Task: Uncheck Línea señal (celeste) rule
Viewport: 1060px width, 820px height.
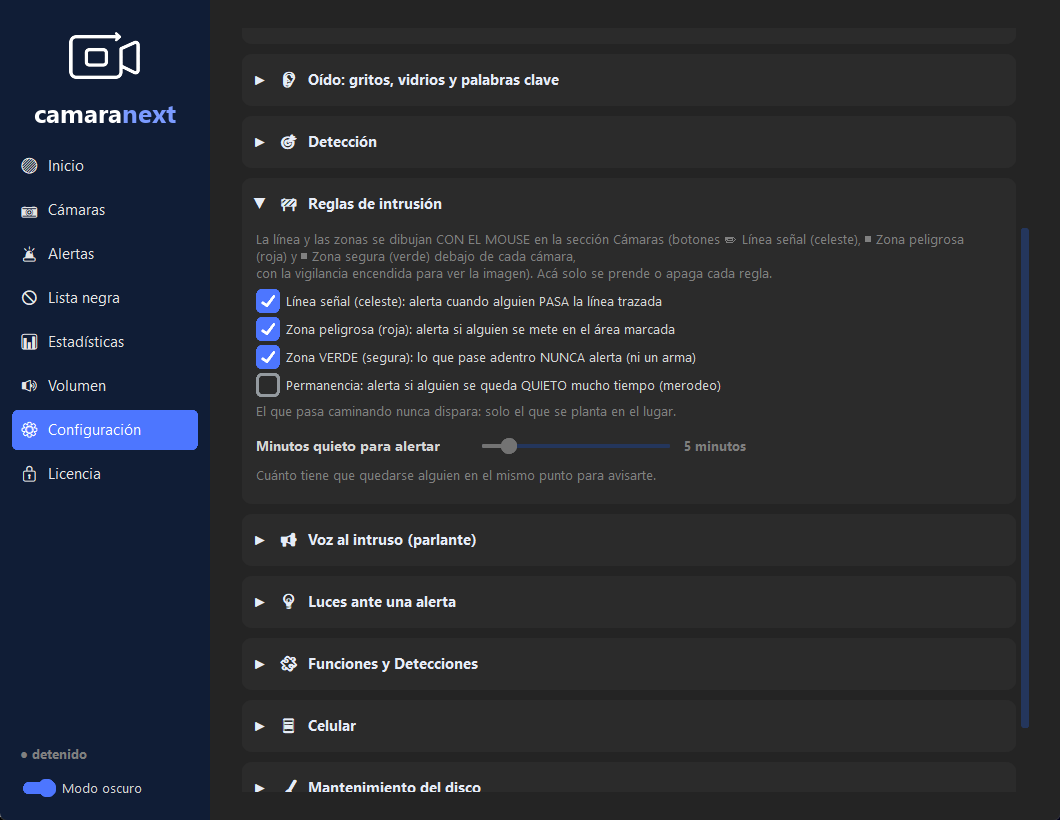Action: (268, 302)
